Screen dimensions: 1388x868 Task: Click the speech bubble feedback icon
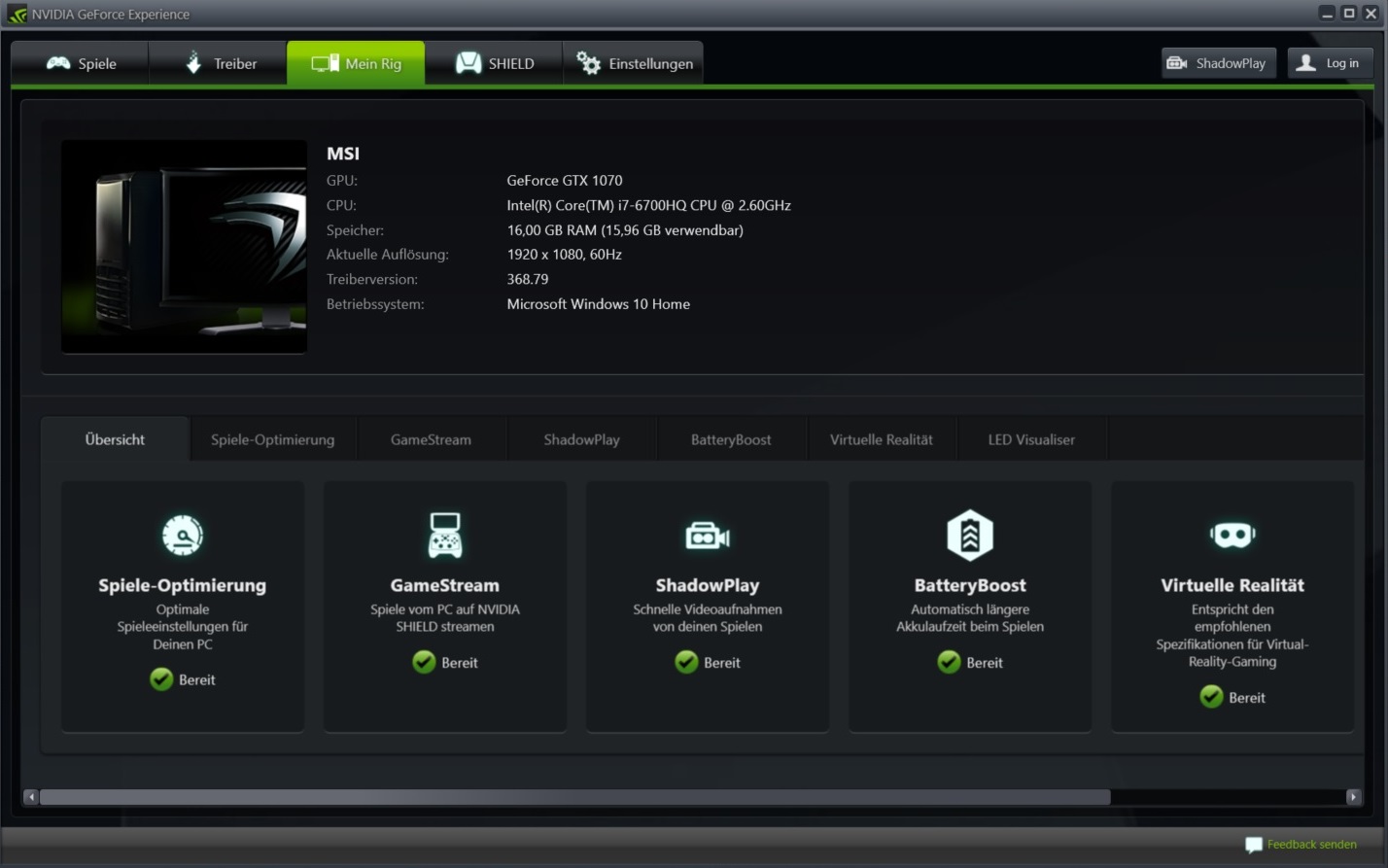tap(1254, 845)
